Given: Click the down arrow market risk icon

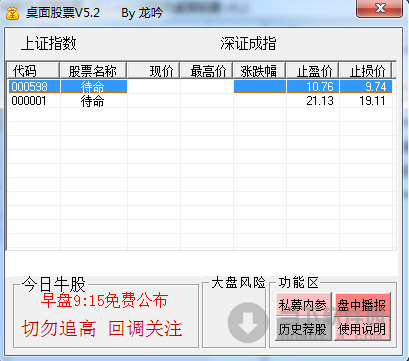Looking at the screenshot, I should coord(248,323).
